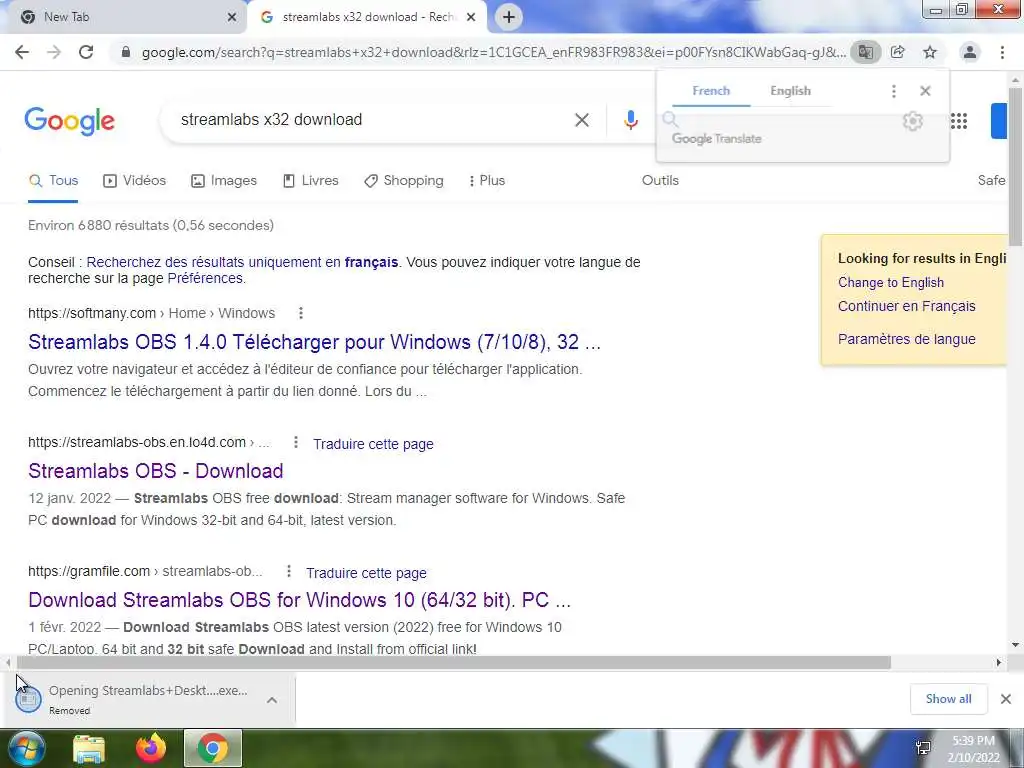Image resolution: width=1024 pixels, height=768 pixels.
Task: Click the padlock site info icon
Action: point(126,52)
